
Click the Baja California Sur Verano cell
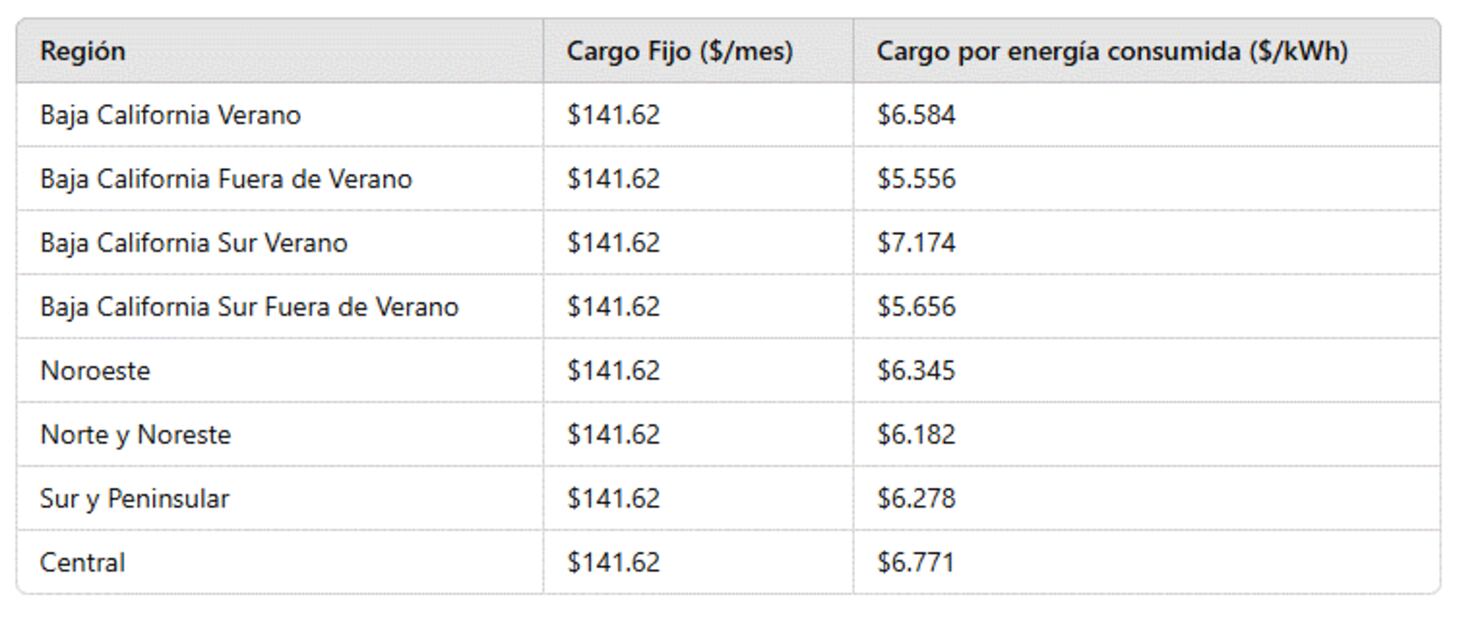tap(194, 243)
